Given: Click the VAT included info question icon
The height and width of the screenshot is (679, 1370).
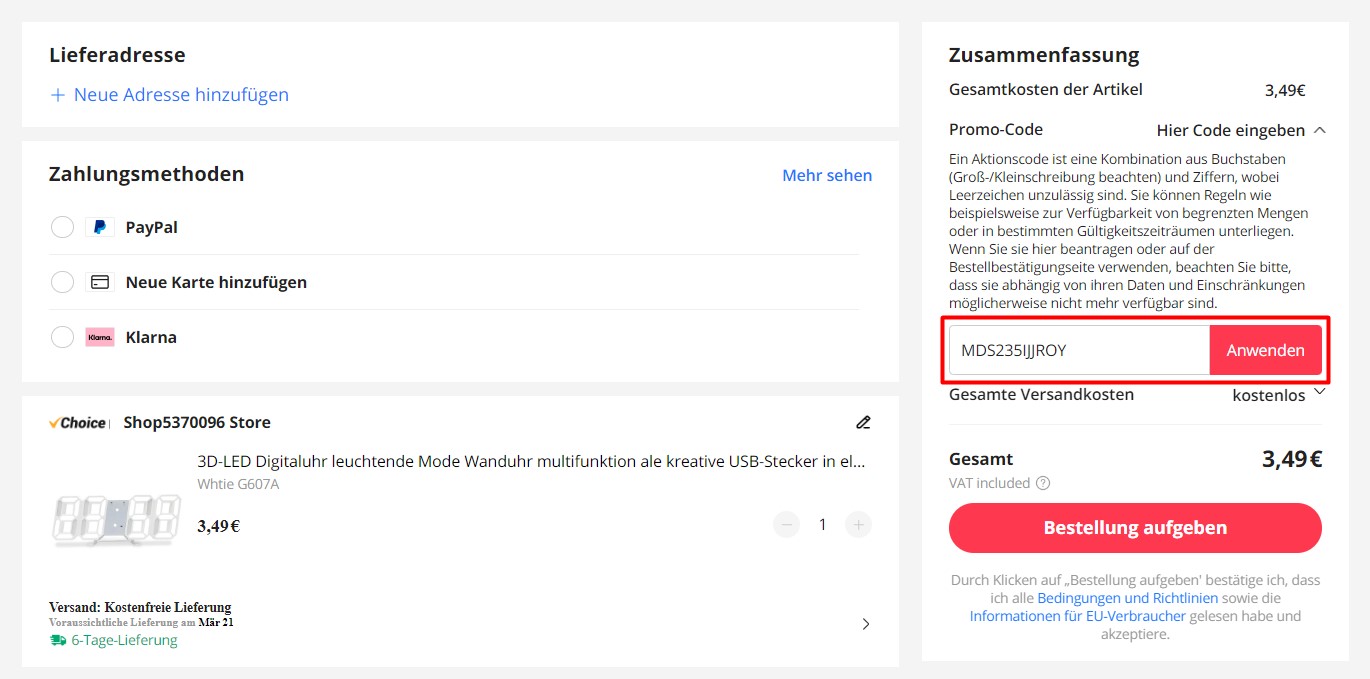Looking at the screenshot, I should (1043, 483).
